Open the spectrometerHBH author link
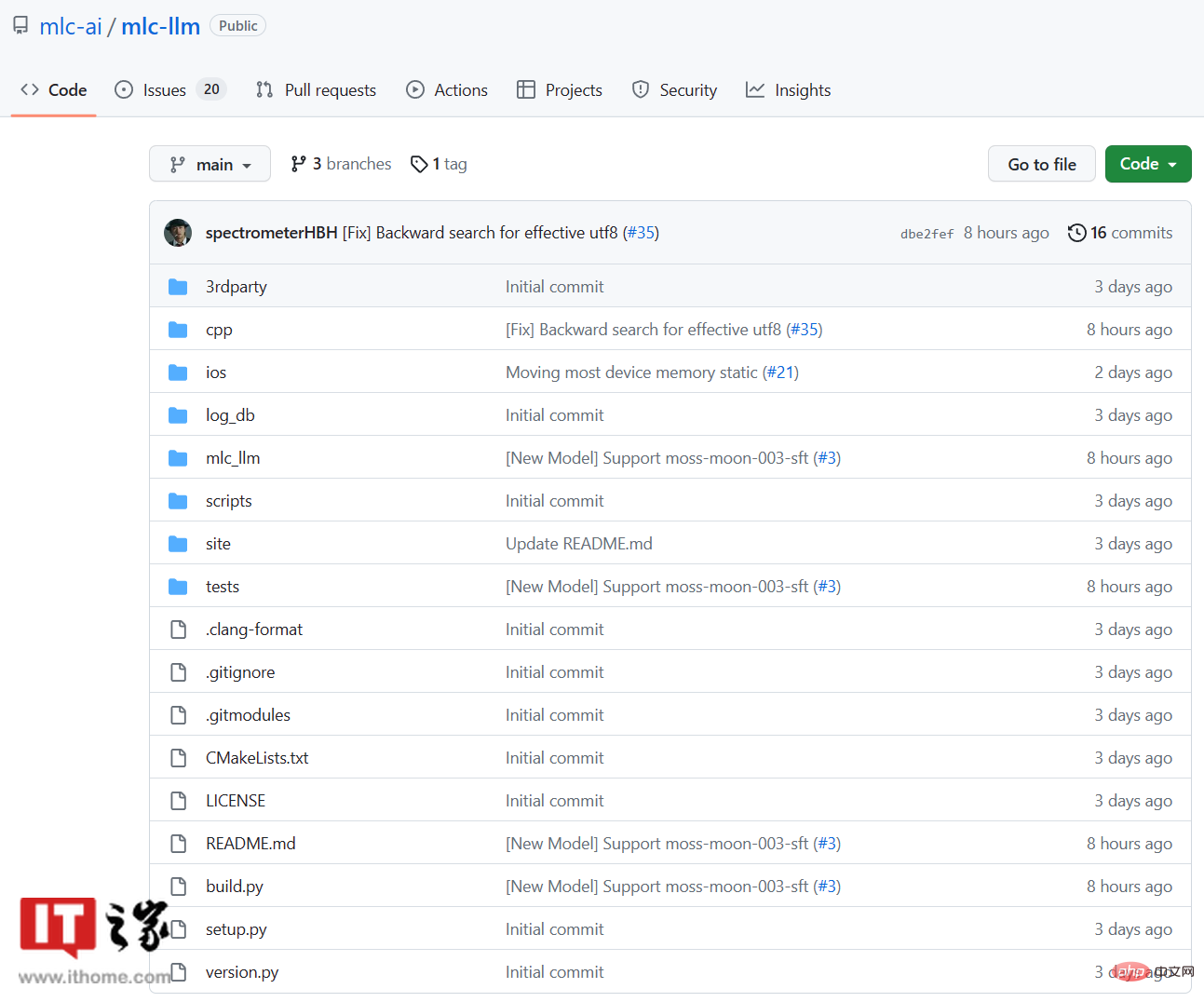 pos(272,233)
